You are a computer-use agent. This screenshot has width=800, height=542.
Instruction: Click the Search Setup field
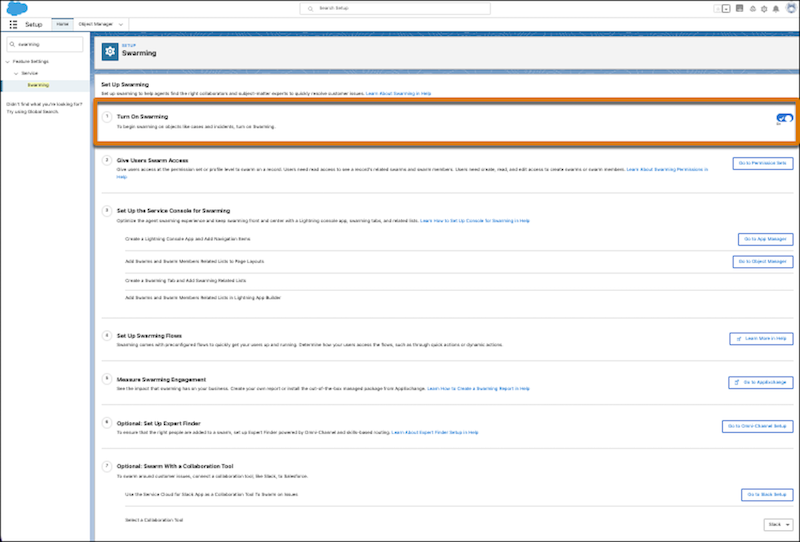point(395,9)
